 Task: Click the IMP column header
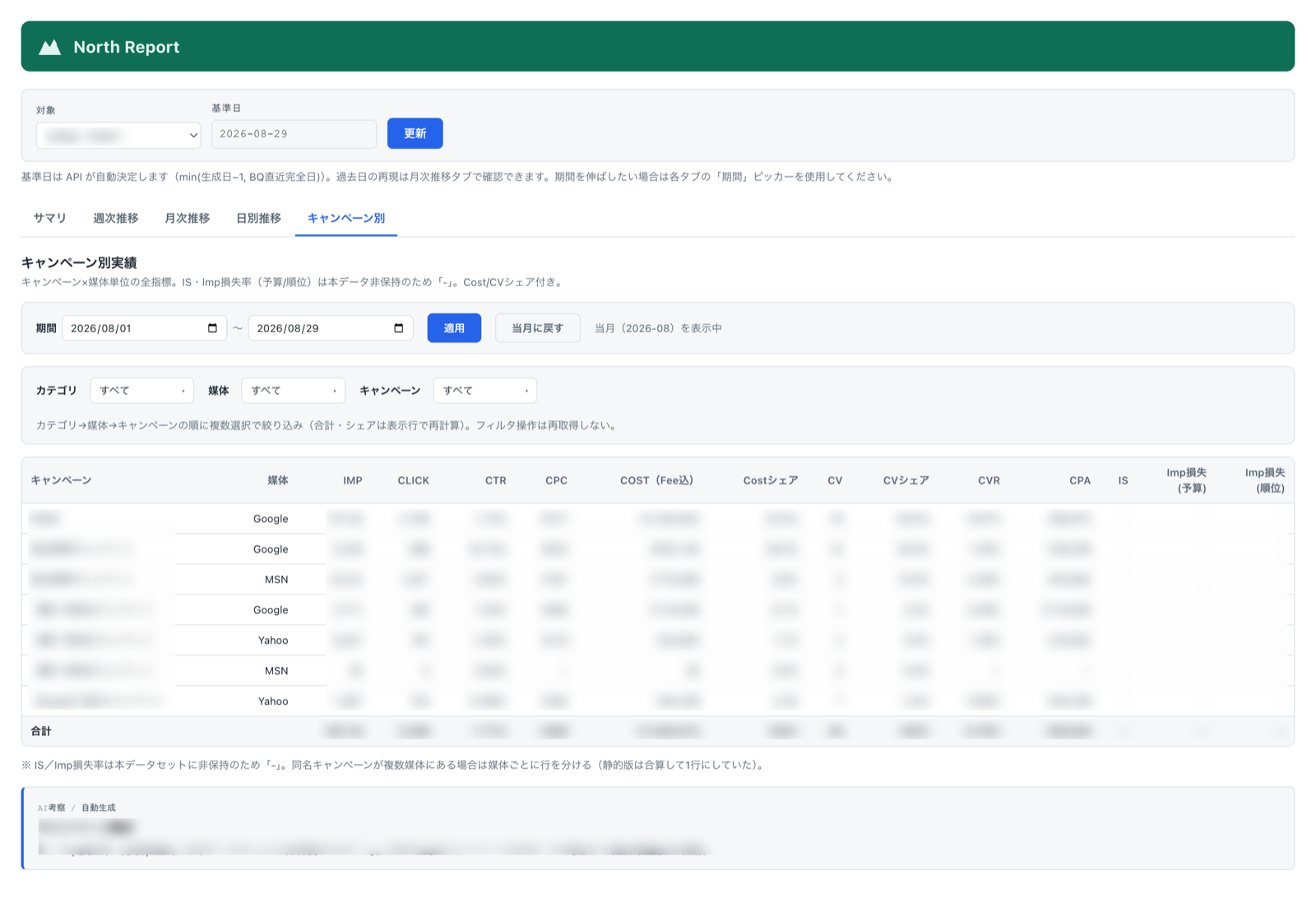pyautogui.click(x=353, y=480)
